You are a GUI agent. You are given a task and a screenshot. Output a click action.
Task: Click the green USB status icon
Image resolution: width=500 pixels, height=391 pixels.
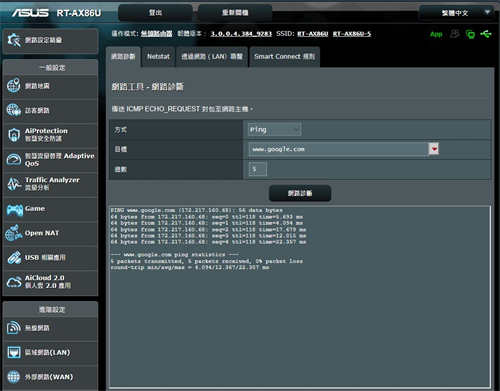tap(486, 34)
